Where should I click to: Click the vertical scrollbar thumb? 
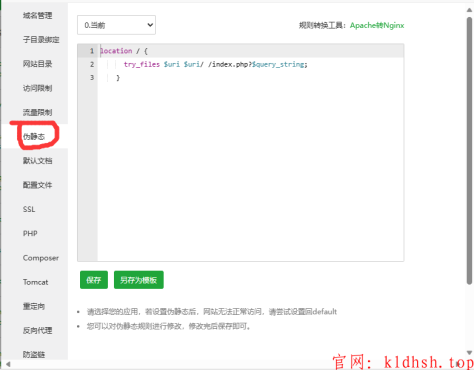click(469, 150)
